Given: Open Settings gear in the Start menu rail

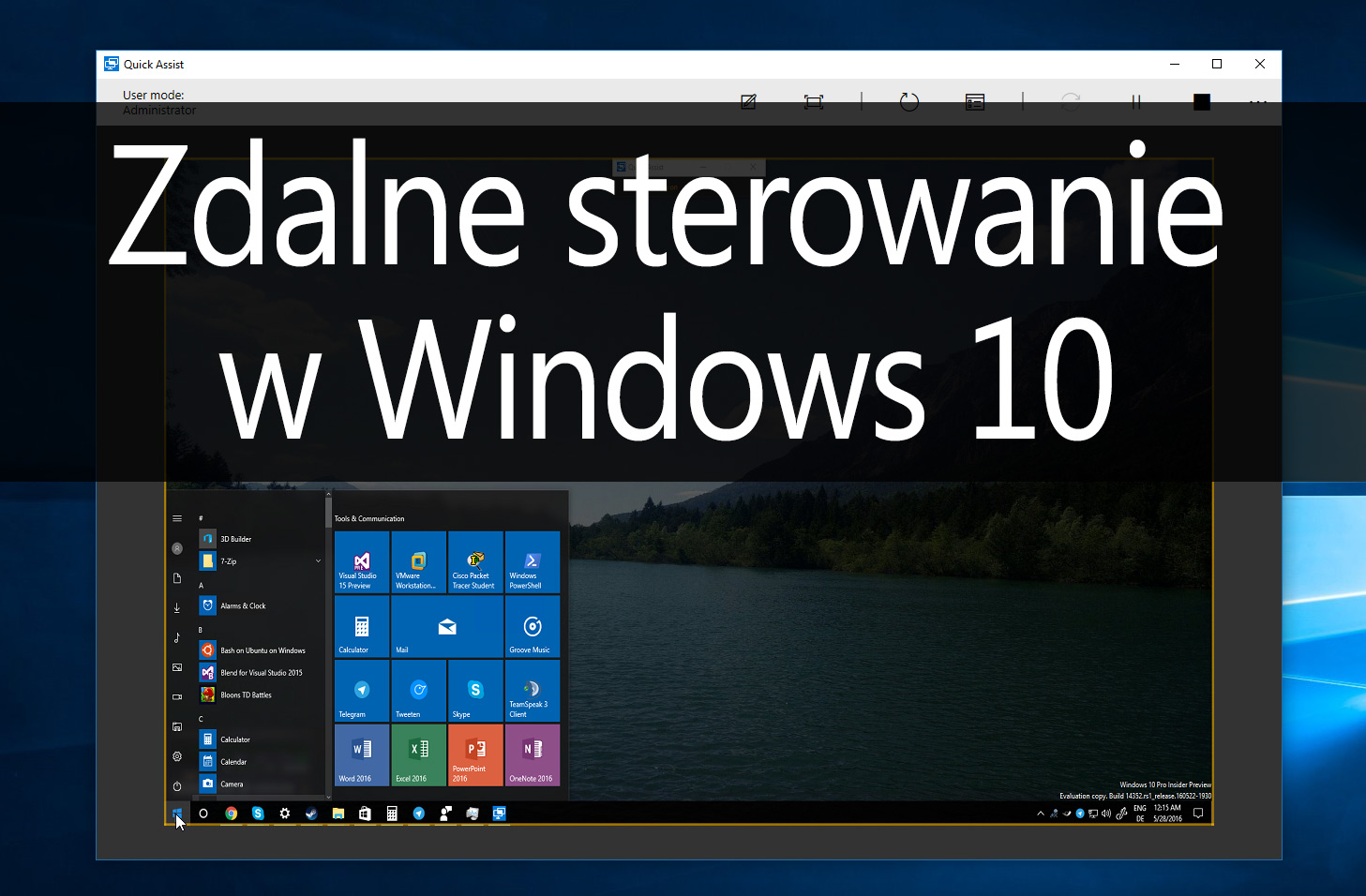Looking at the screenshot, I should (177, 756).
